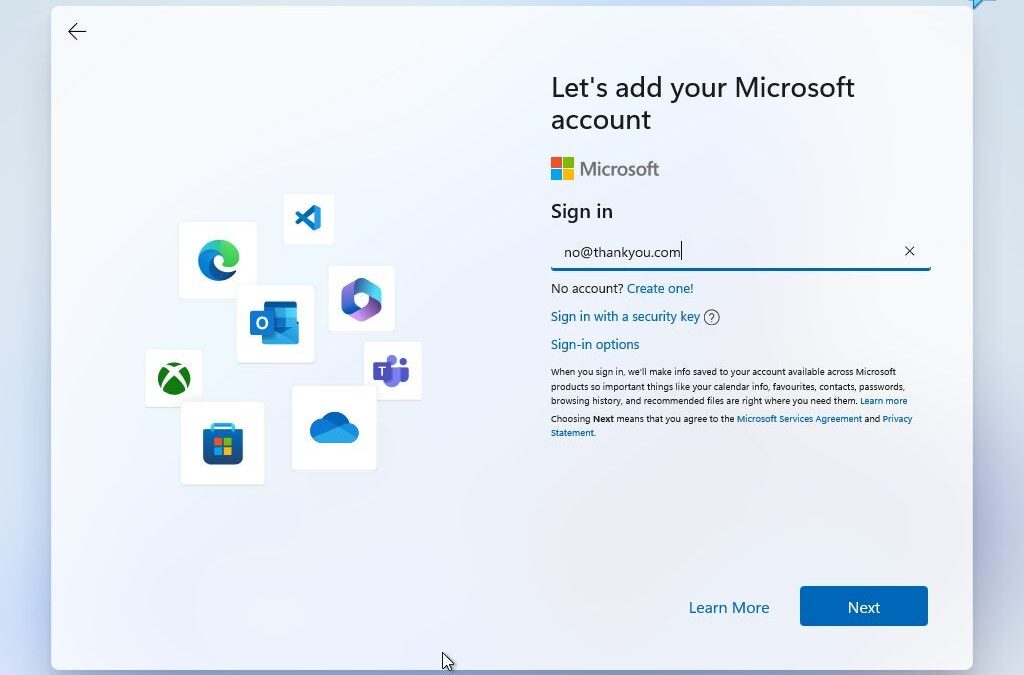Click the email sign-in input field
This screenshot has height=675, width=1024.
[x=741, y=252]
